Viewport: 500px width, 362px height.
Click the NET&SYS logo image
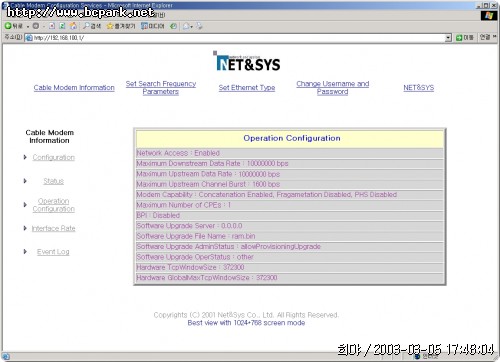click(x=247, y=61)
